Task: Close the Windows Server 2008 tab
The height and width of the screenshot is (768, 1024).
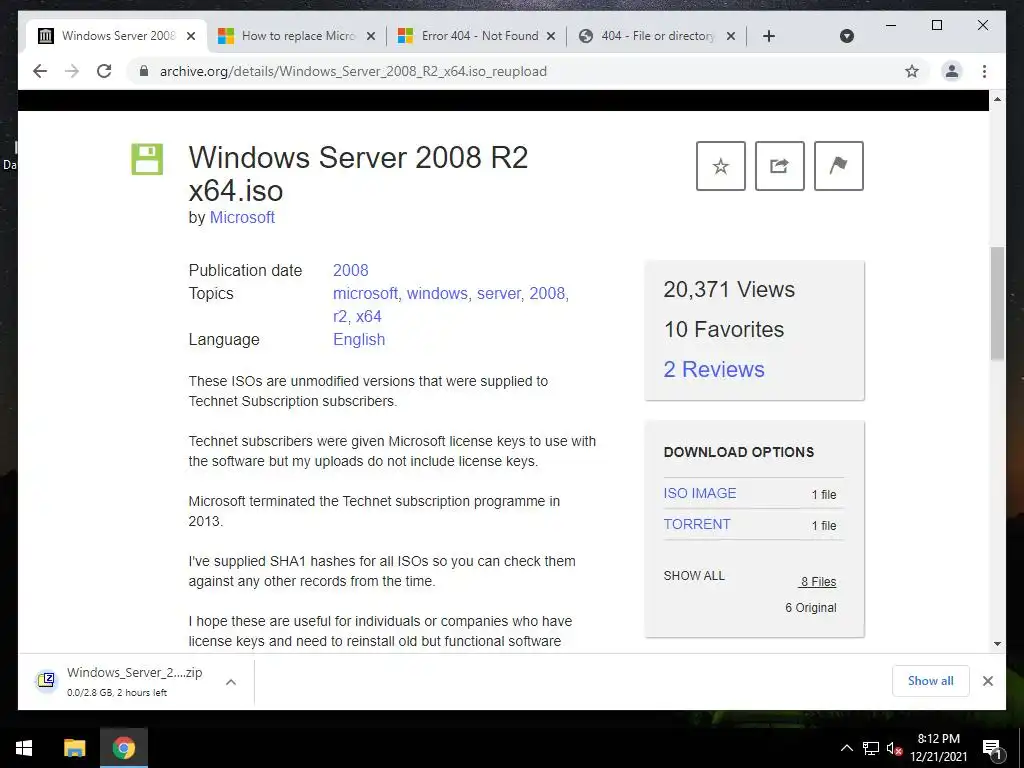Action: (x=191, y=36)
